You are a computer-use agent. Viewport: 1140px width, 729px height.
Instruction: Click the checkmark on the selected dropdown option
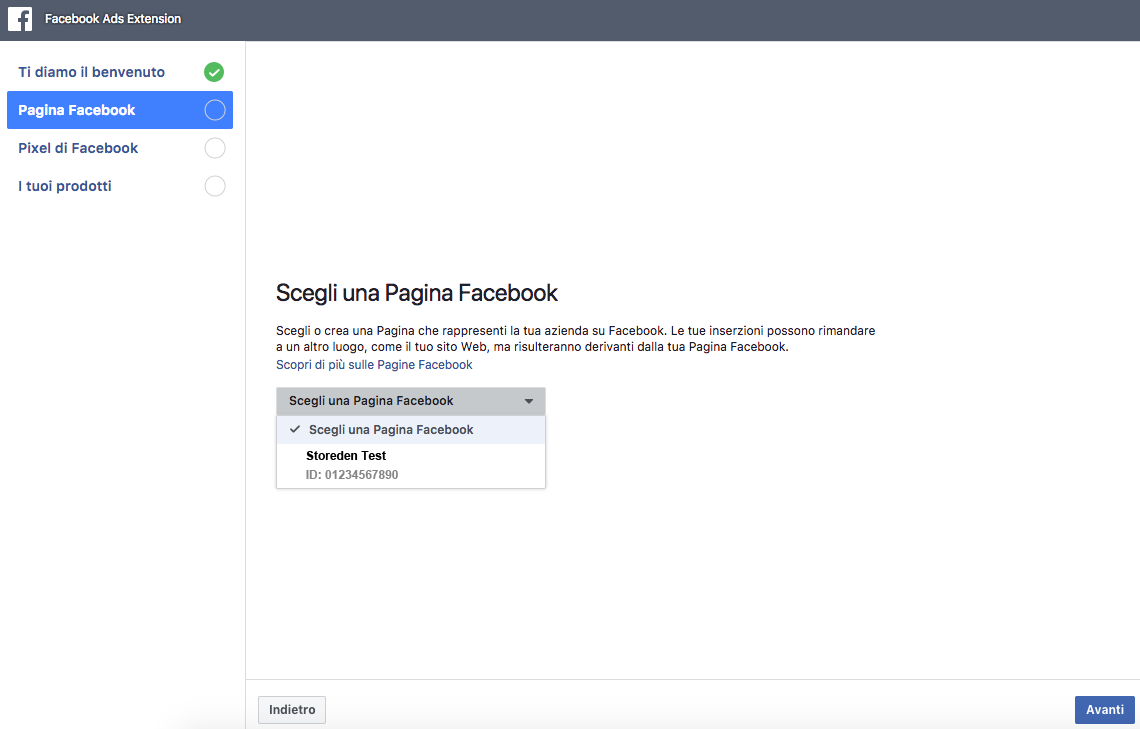(295, 429)
